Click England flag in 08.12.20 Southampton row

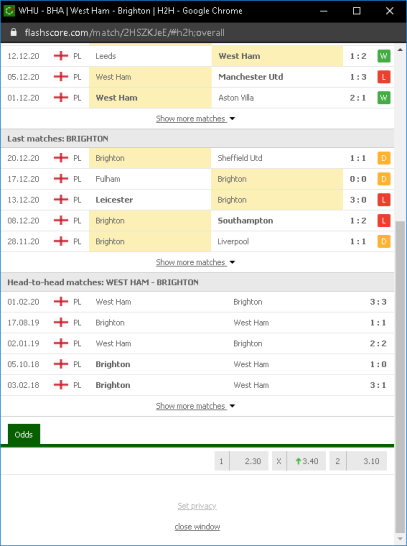pyautogui.click(x=61, y=220)
